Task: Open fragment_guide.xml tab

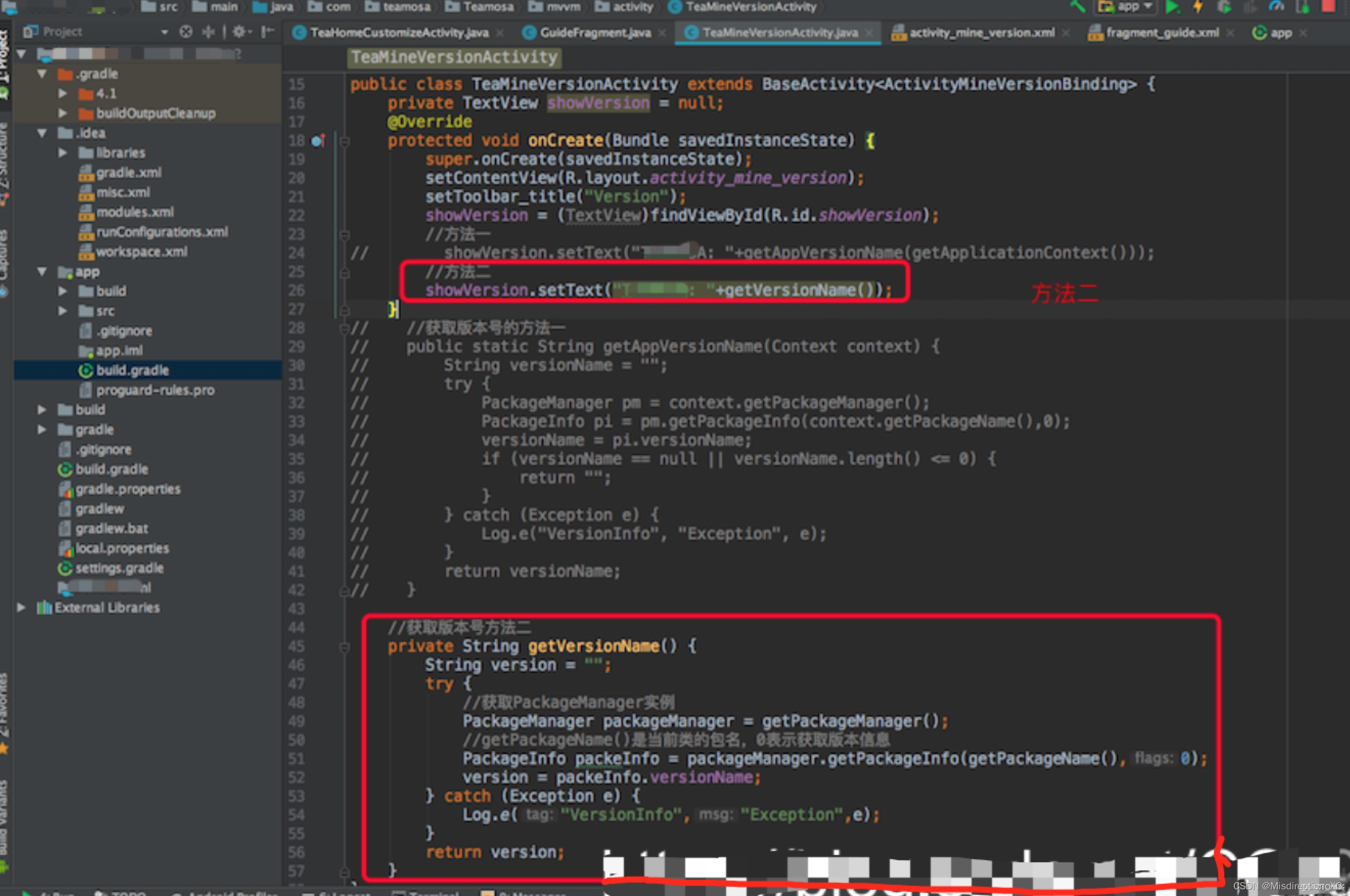Action: 1161,33
